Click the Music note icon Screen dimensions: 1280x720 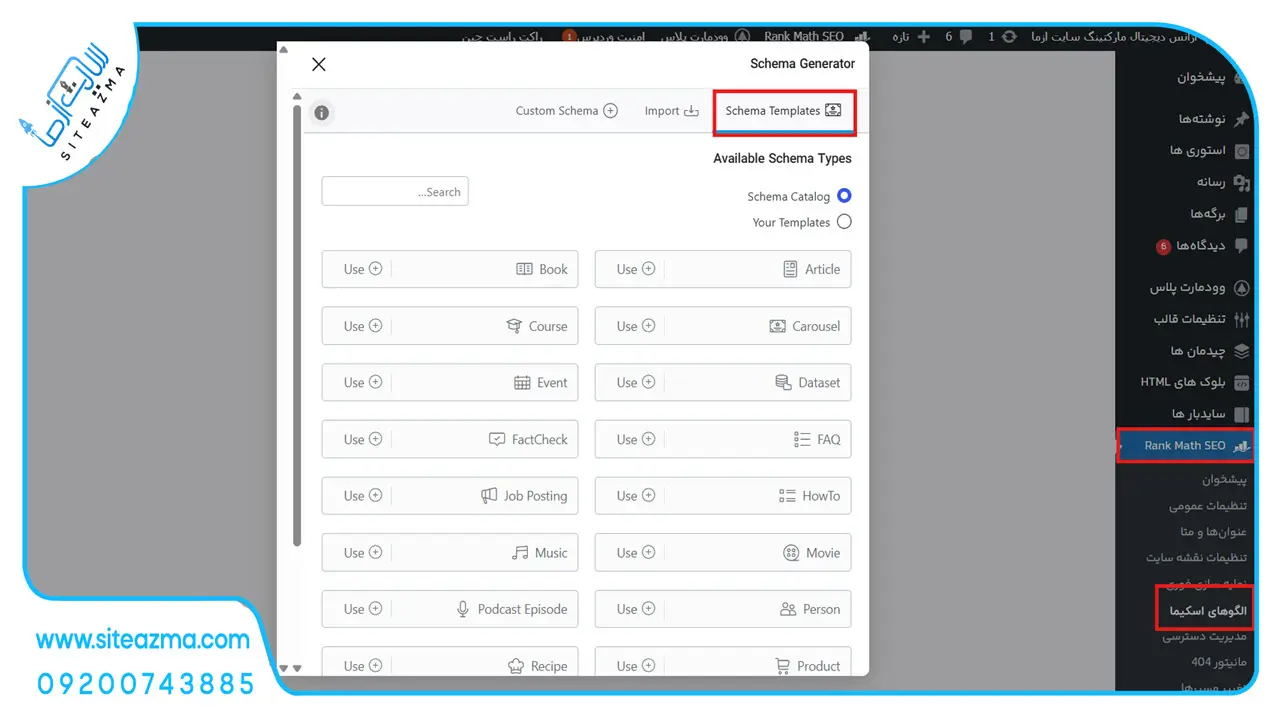(x=520, y=552)
